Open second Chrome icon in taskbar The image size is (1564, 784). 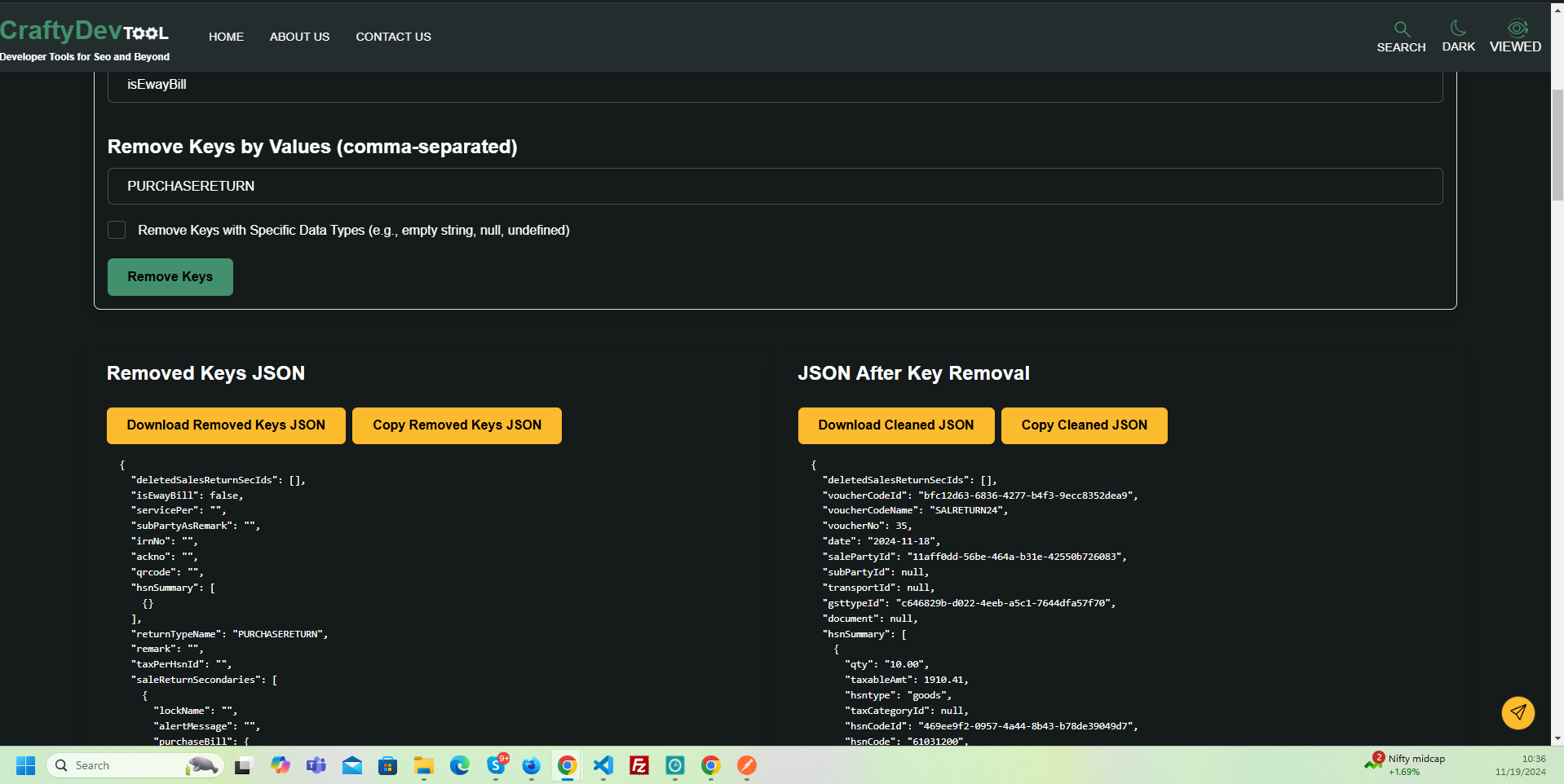tap(711, 765)
